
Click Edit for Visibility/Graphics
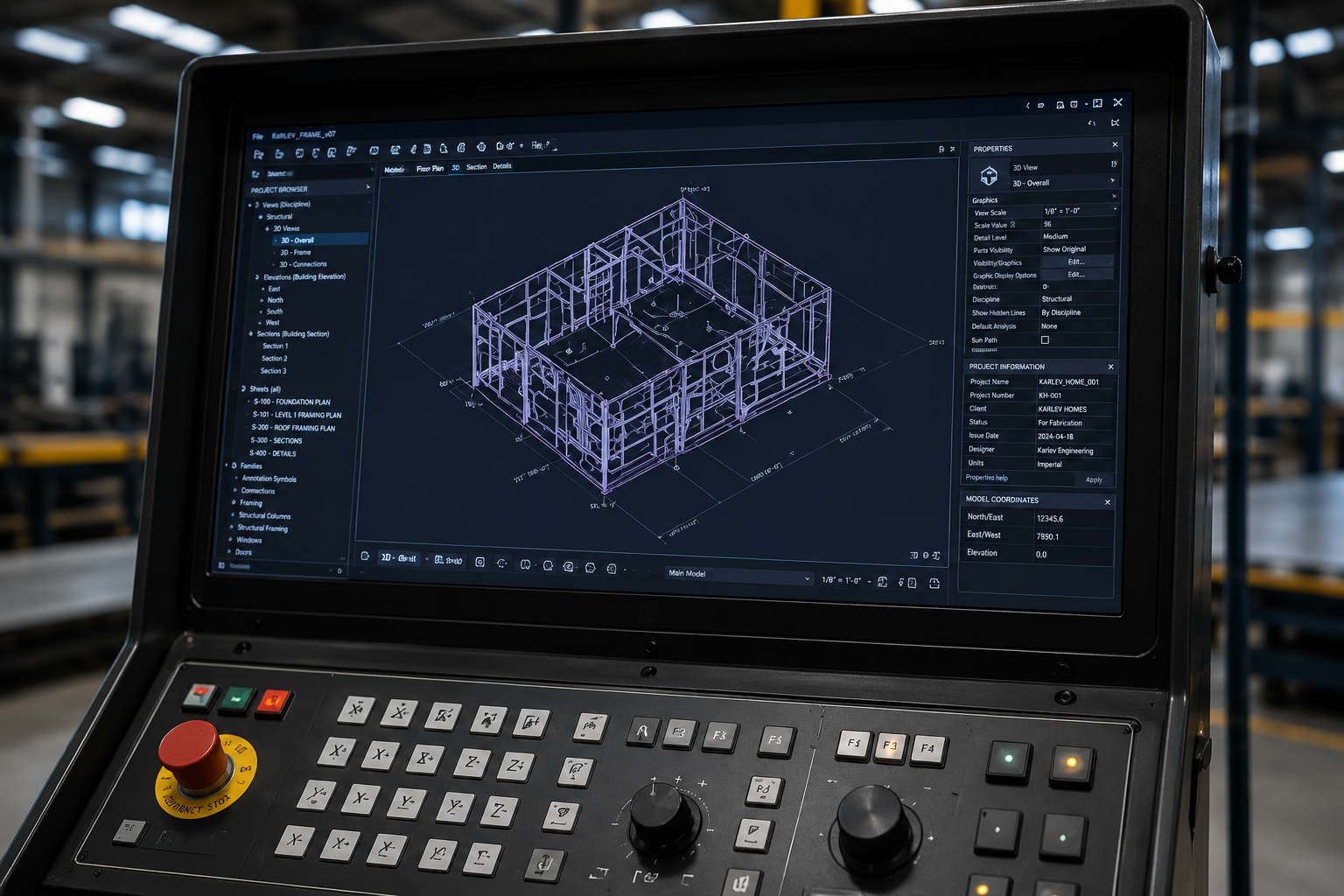(1076, 262)
